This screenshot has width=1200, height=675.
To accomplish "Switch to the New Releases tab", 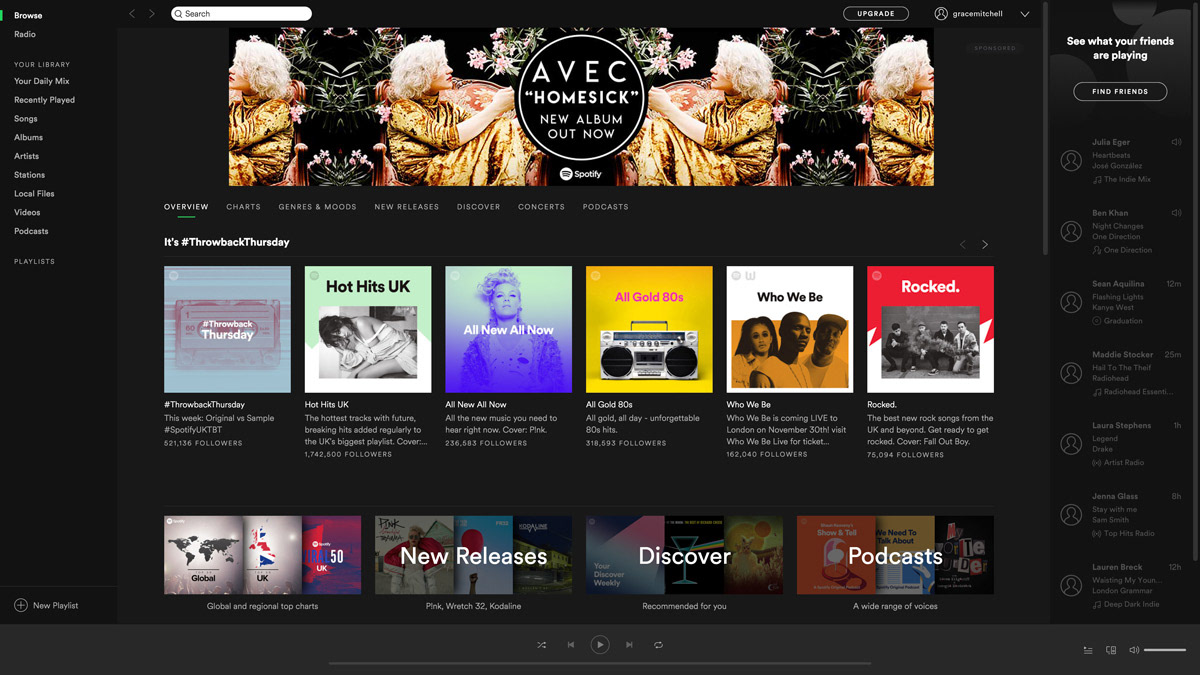I will point(406,207).
